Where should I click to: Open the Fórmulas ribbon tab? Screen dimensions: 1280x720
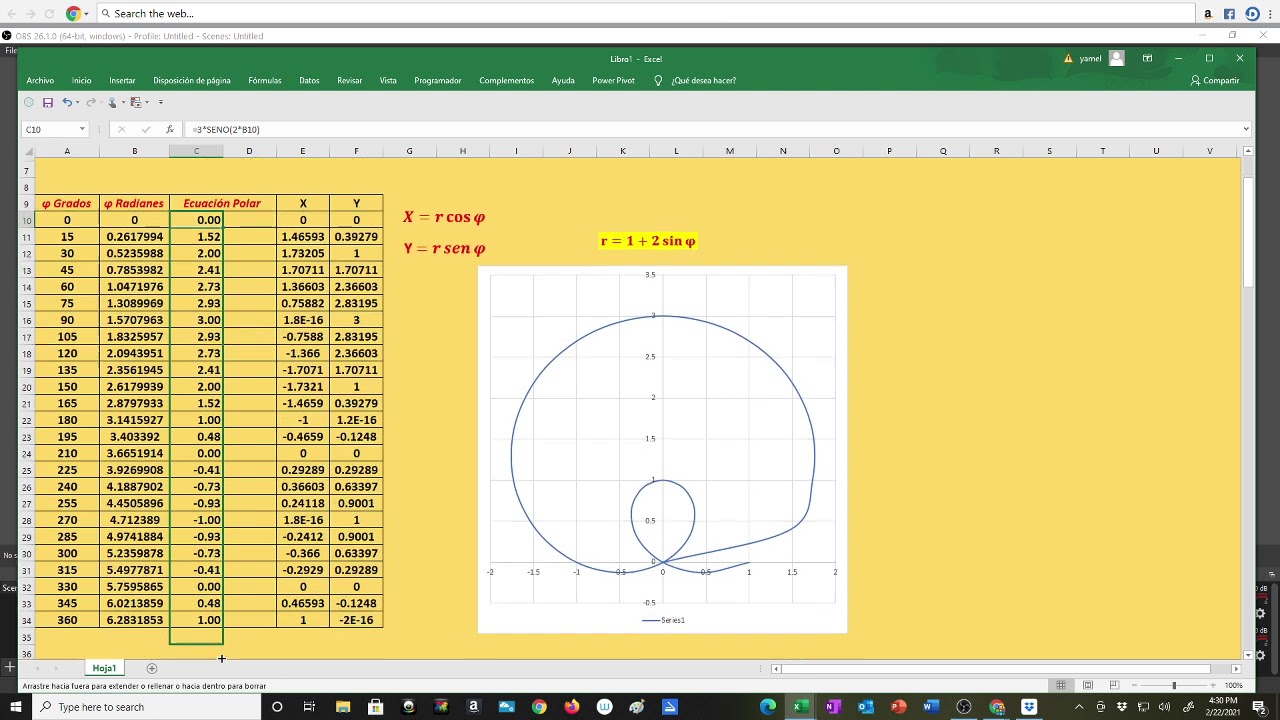(265, 80)
